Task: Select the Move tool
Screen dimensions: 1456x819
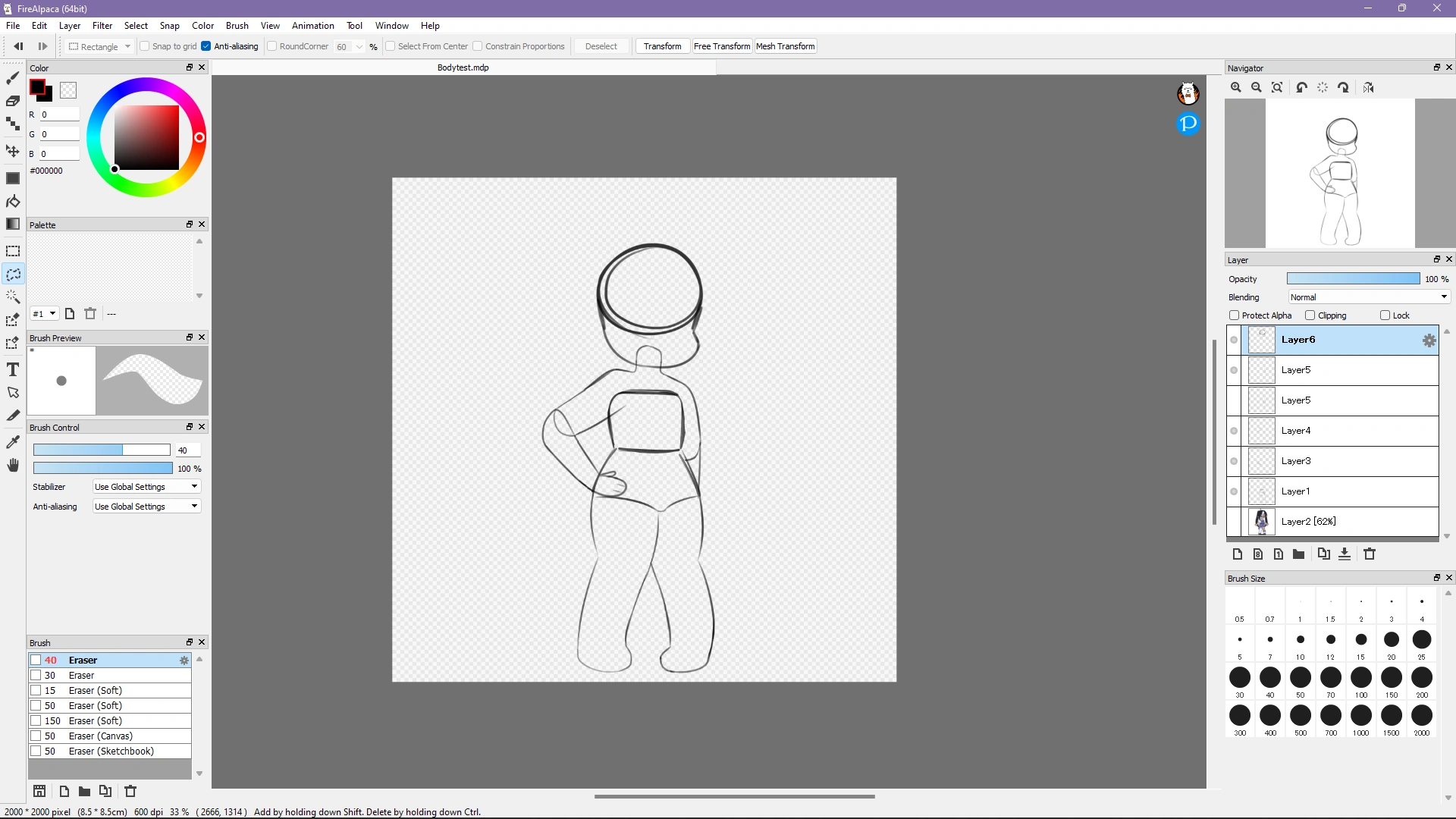Action: tap(13, 151)
